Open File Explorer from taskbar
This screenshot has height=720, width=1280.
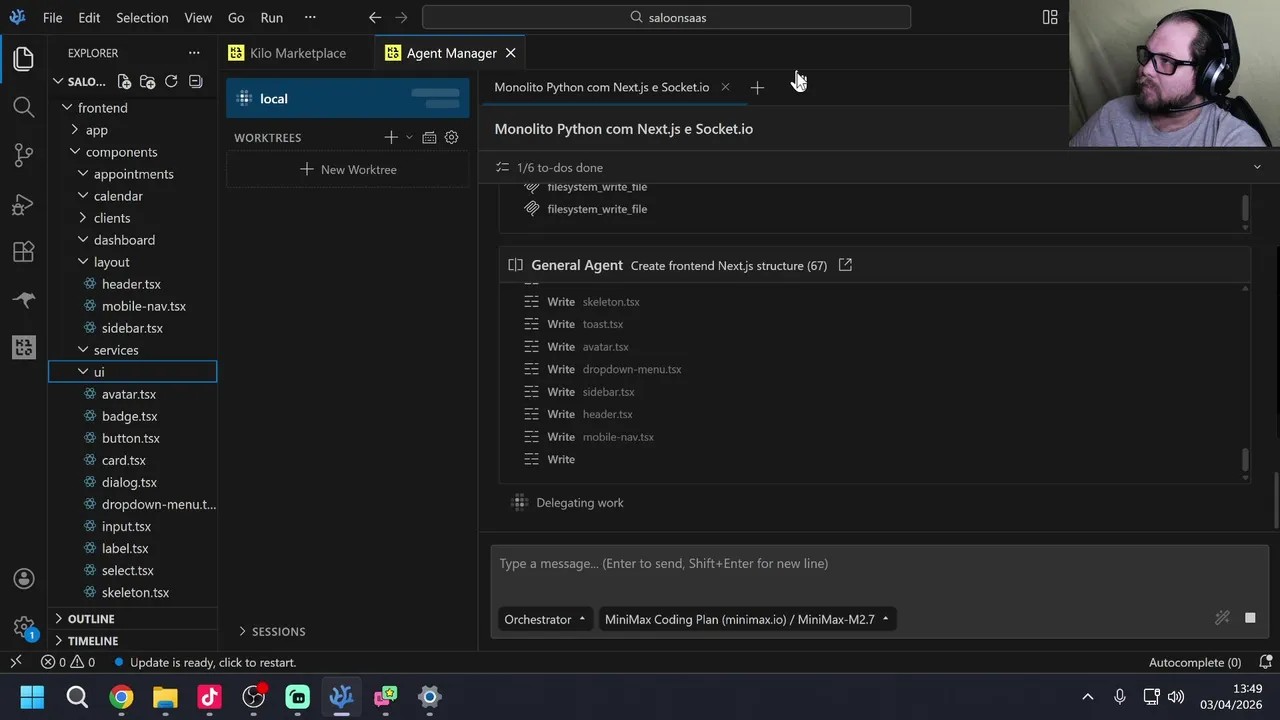click(x=165, y=697)
